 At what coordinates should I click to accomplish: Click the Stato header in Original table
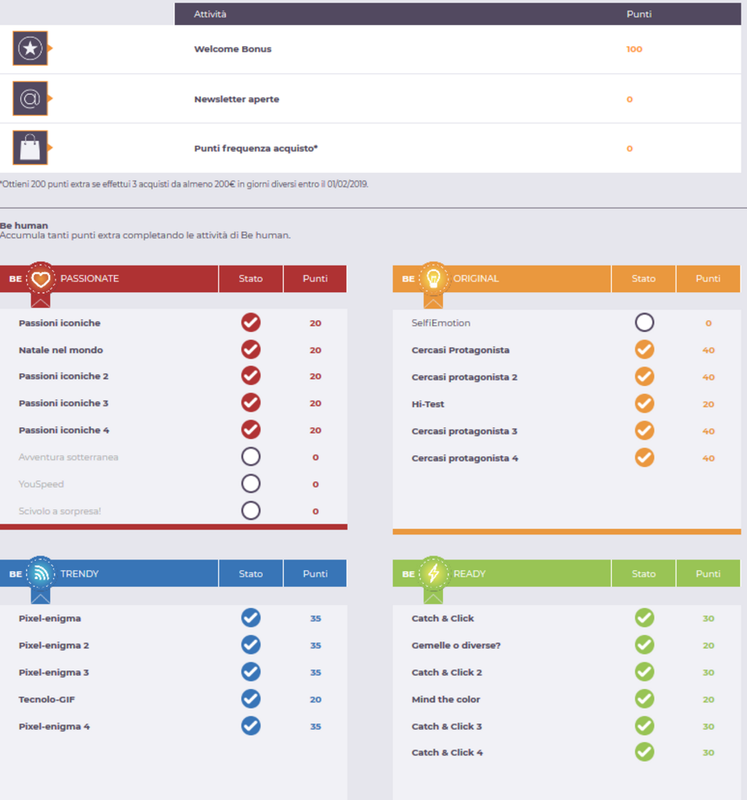[643, 279]
